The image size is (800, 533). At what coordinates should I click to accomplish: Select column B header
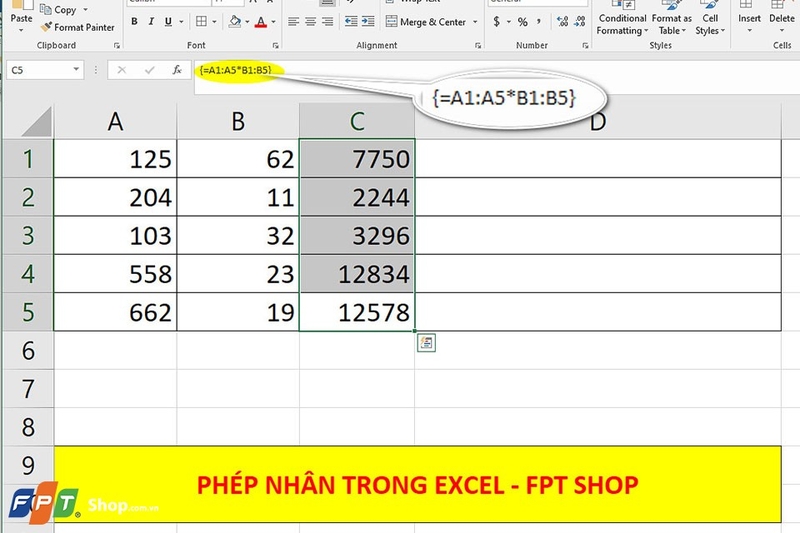click(x=238, y=121)
